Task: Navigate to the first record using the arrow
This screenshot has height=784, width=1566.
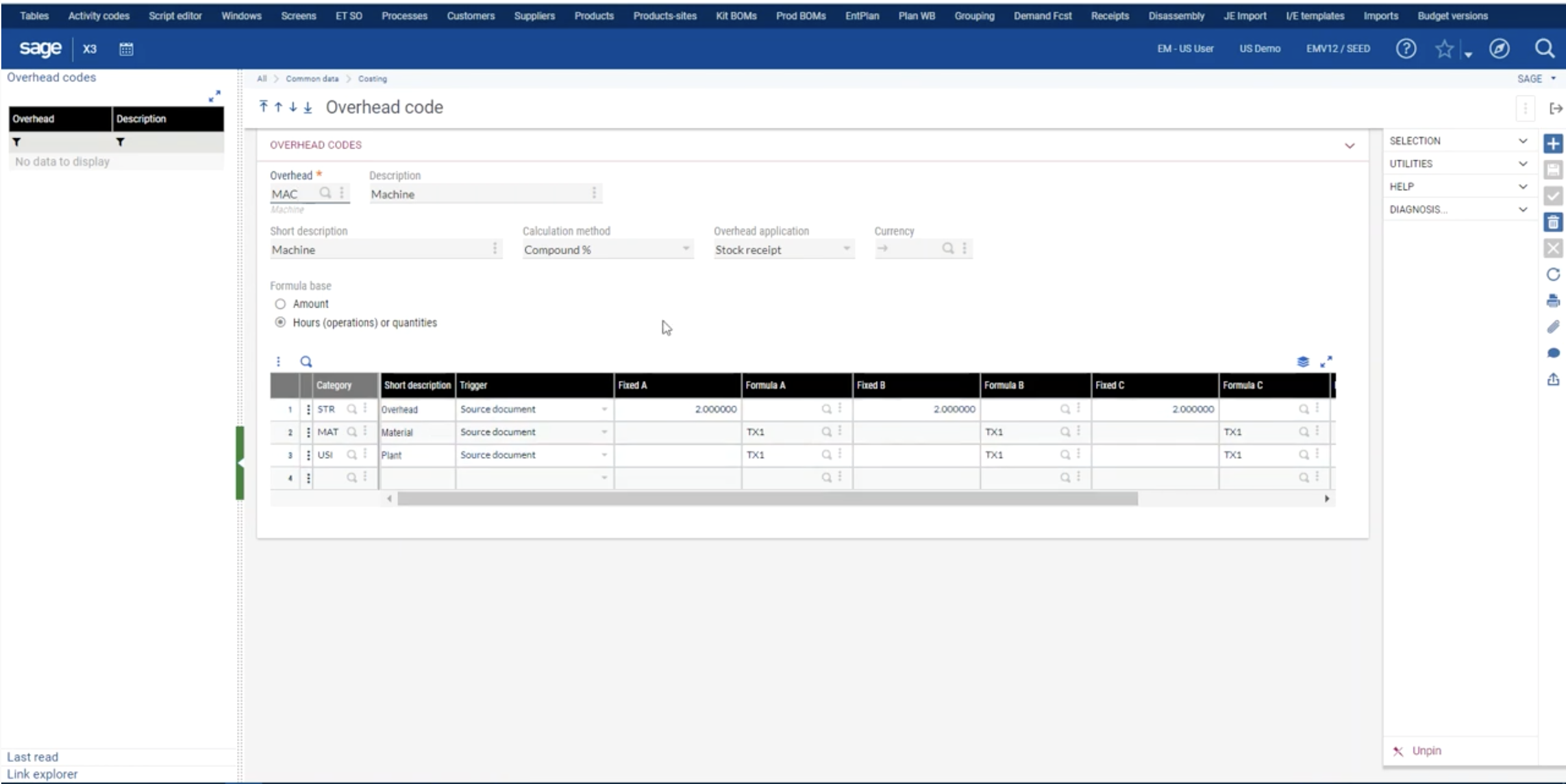Action: pos(262,106)
